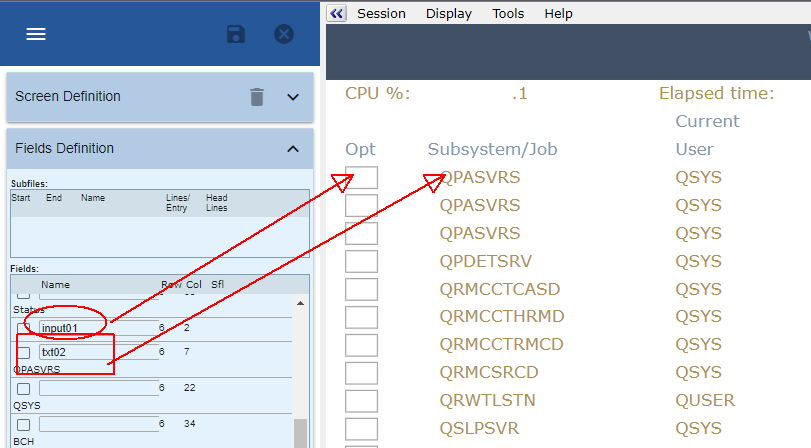Tick the checkbox for the QSYS field row

pos(24,388)
